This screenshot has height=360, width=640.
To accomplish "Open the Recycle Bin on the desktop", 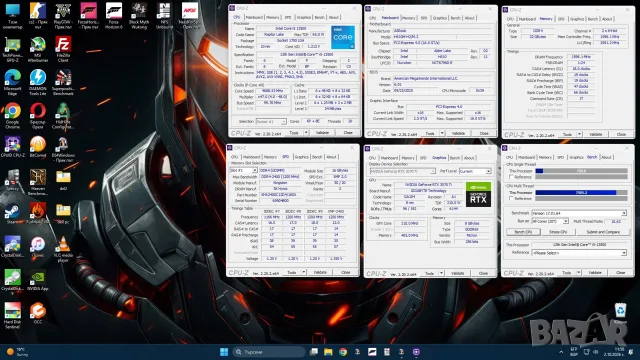I will [620, 313].
